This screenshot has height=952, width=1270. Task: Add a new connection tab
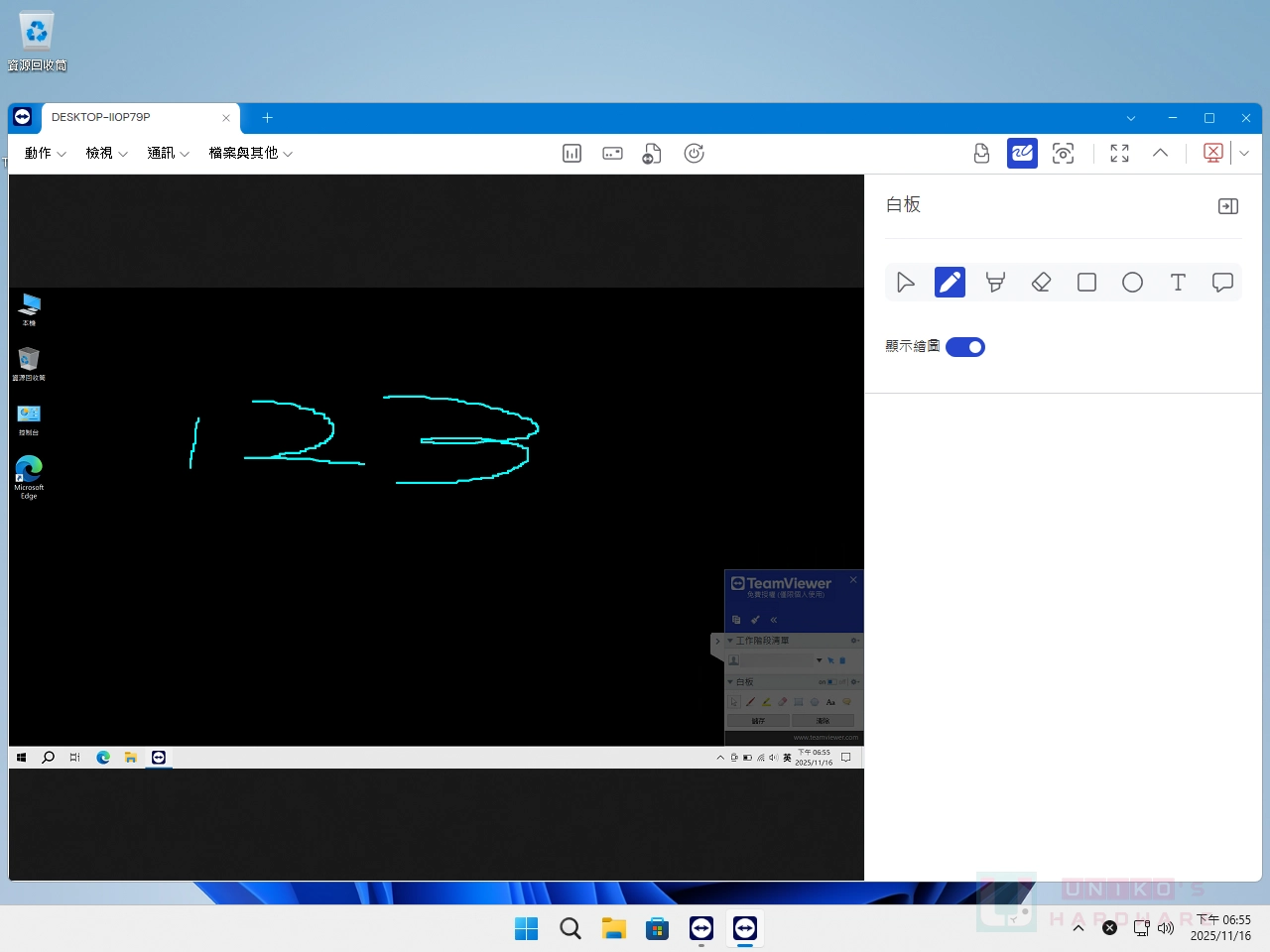pyautogui.click(x=267, y=117)
